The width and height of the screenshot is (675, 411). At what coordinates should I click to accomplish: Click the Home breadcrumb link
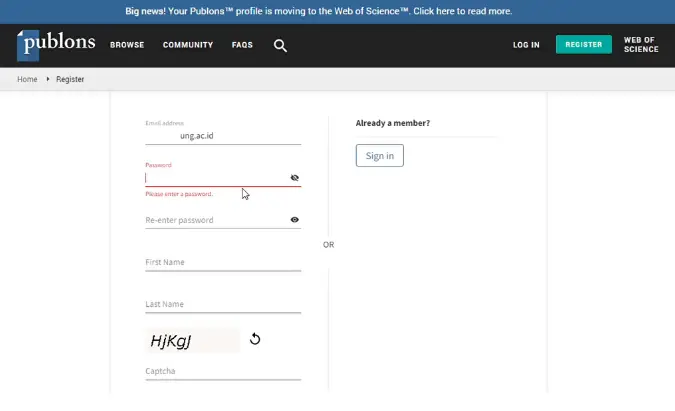[27, 78]
